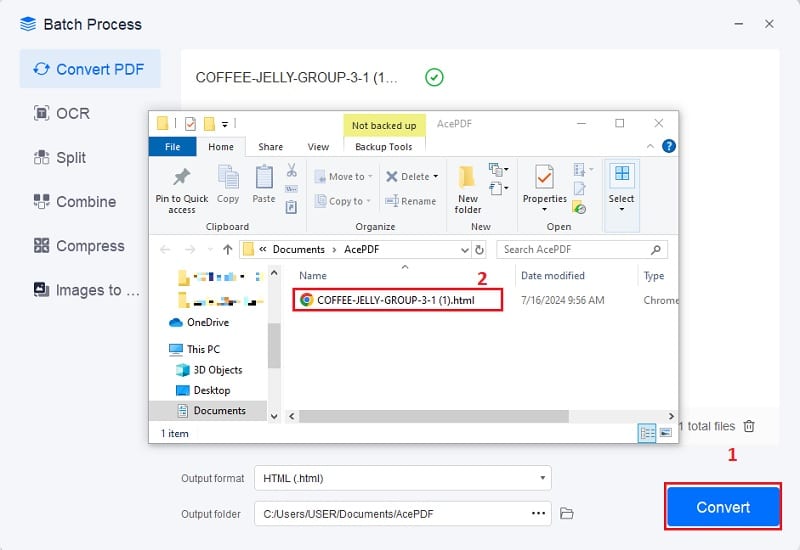Click Back arrow in Explorer
800x550 pixels.
click(x=165, y=249)
